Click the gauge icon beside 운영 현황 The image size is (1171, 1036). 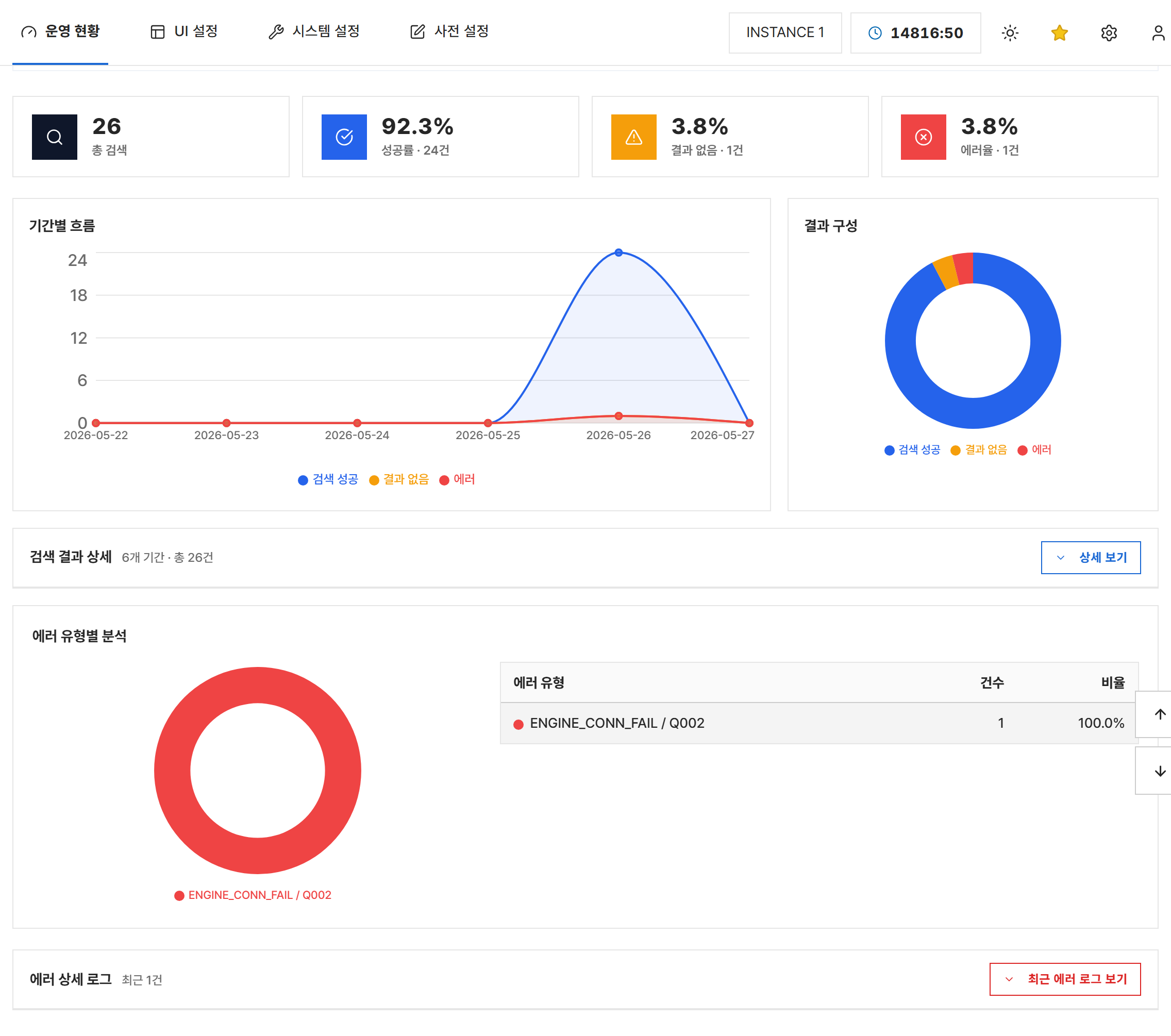[x=28, y=31]
